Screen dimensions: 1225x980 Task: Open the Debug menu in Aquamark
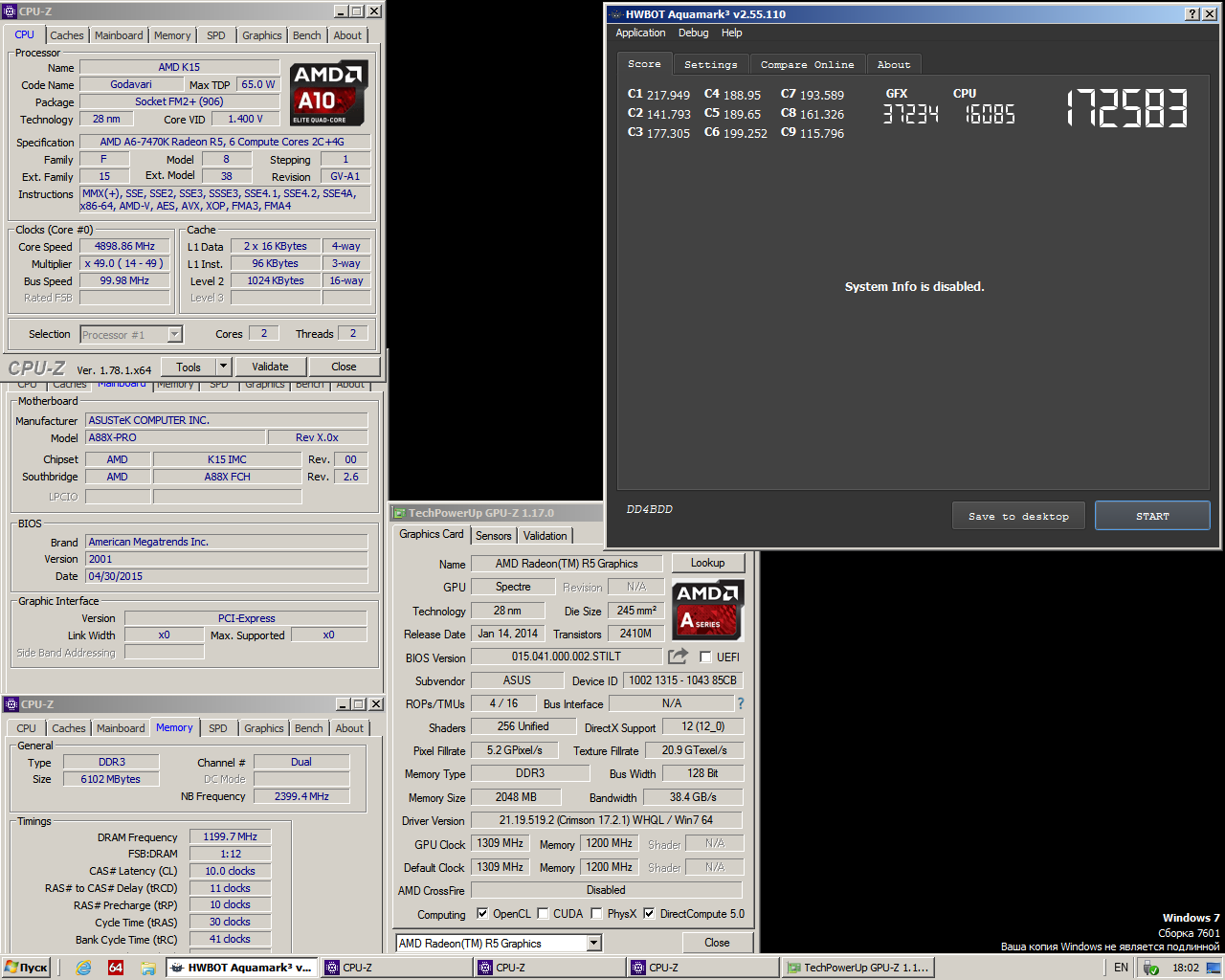[694, 33]
